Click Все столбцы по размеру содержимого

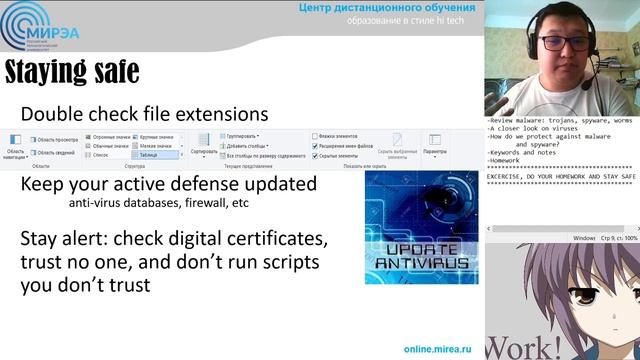263,156
